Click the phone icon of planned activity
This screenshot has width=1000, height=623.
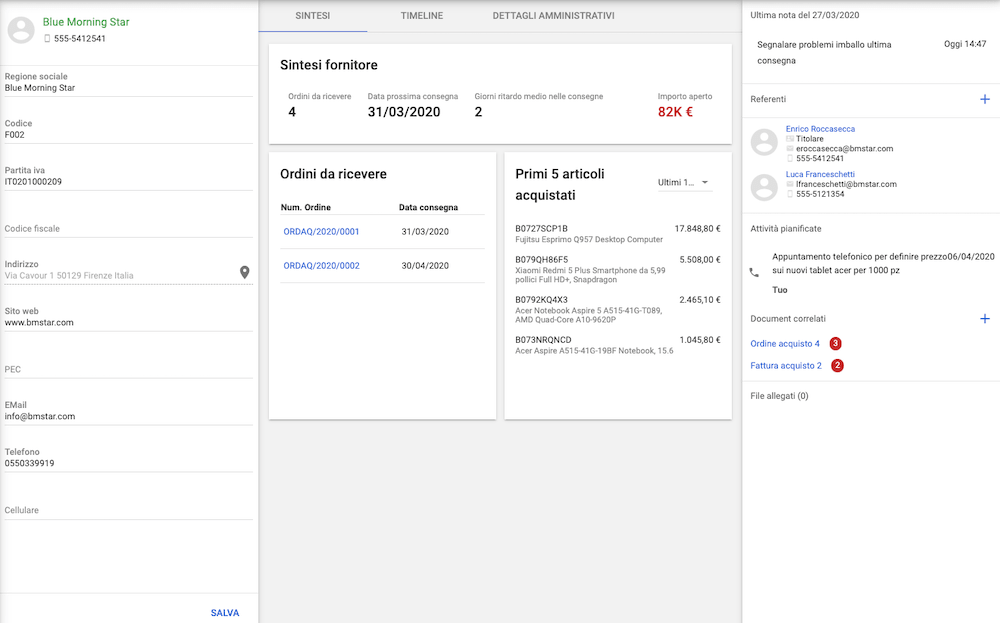tap(754, 272)
